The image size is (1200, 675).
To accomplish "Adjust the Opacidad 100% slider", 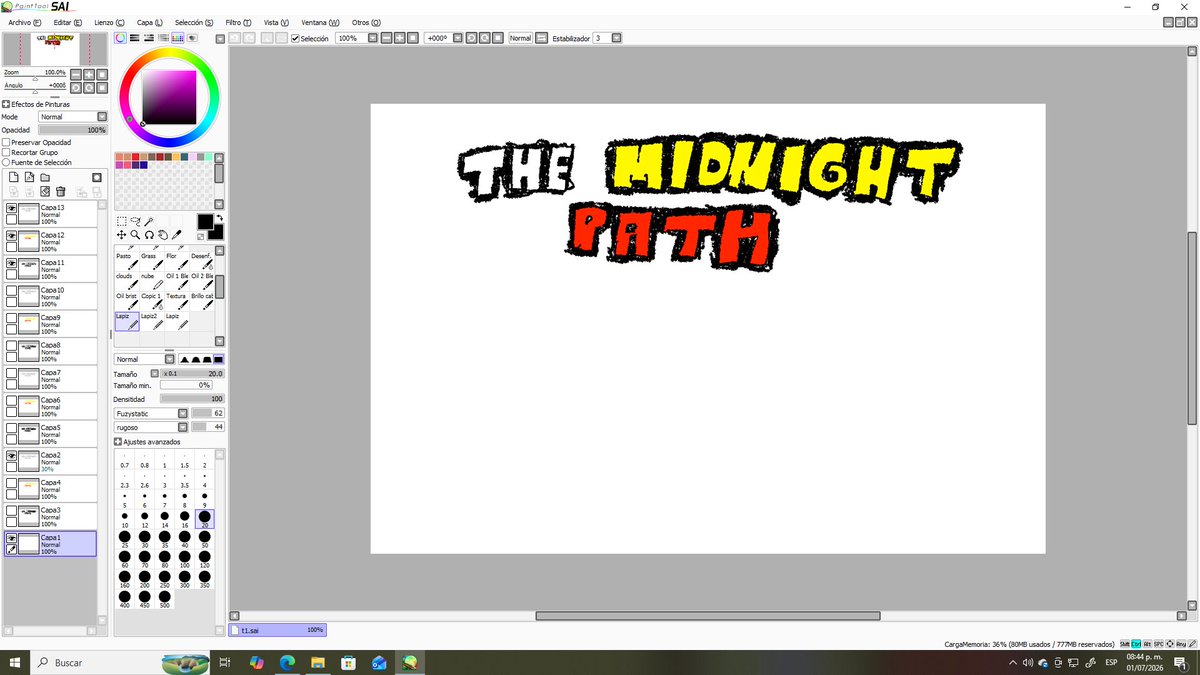I will pos(72,130).
